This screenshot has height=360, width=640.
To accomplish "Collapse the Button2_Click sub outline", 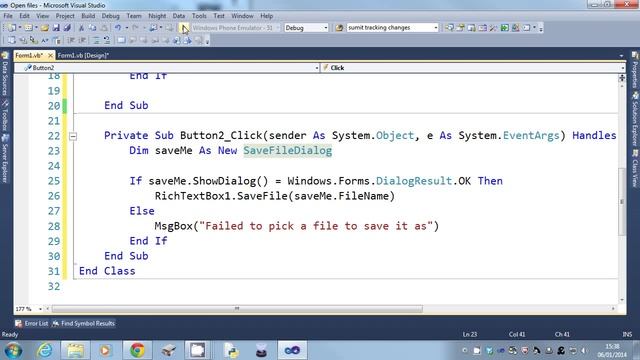I will [x=73, y=136].
